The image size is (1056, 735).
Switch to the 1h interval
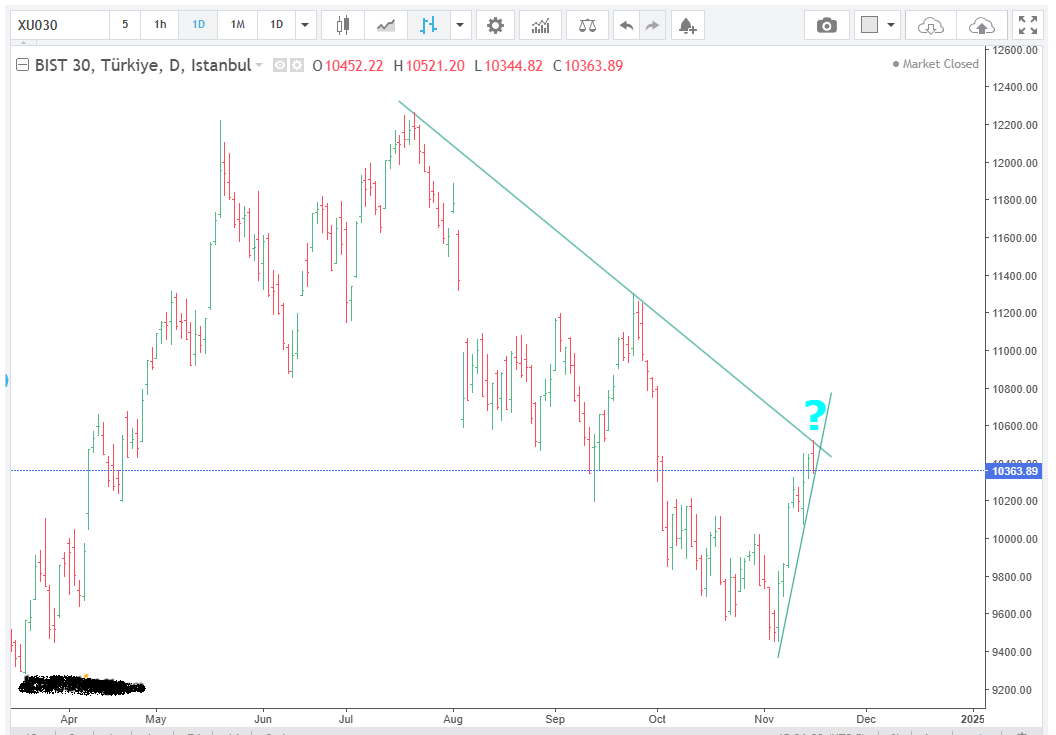(160, 25)
